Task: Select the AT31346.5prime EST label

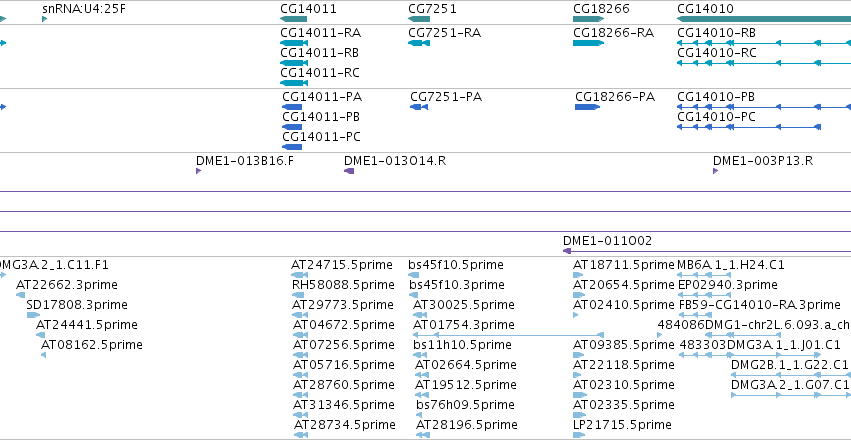Action: 344,405
